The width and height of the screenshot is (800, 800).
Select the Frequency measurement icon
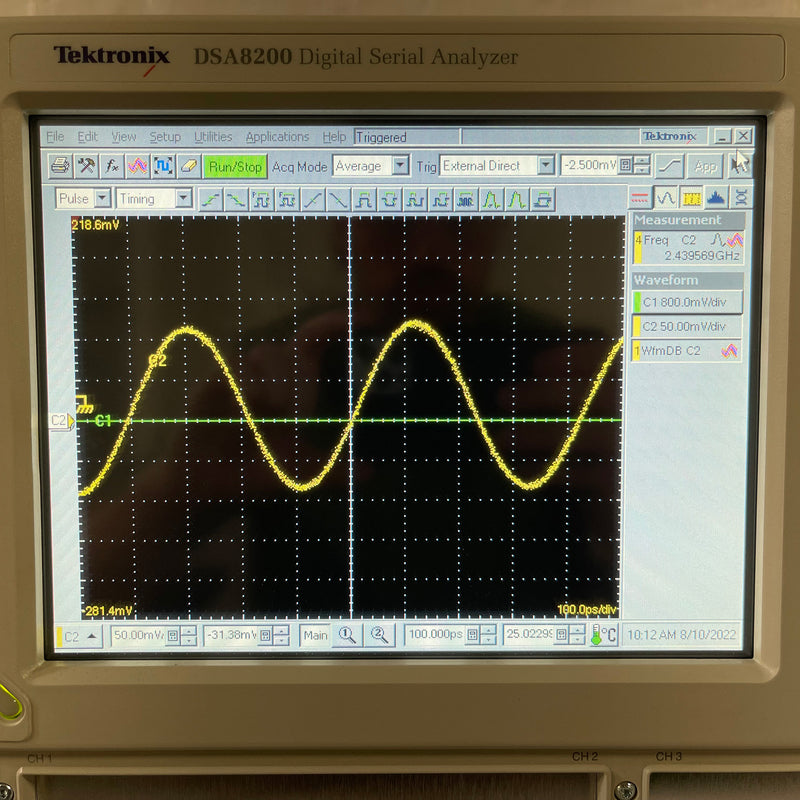tap(287, 199)
